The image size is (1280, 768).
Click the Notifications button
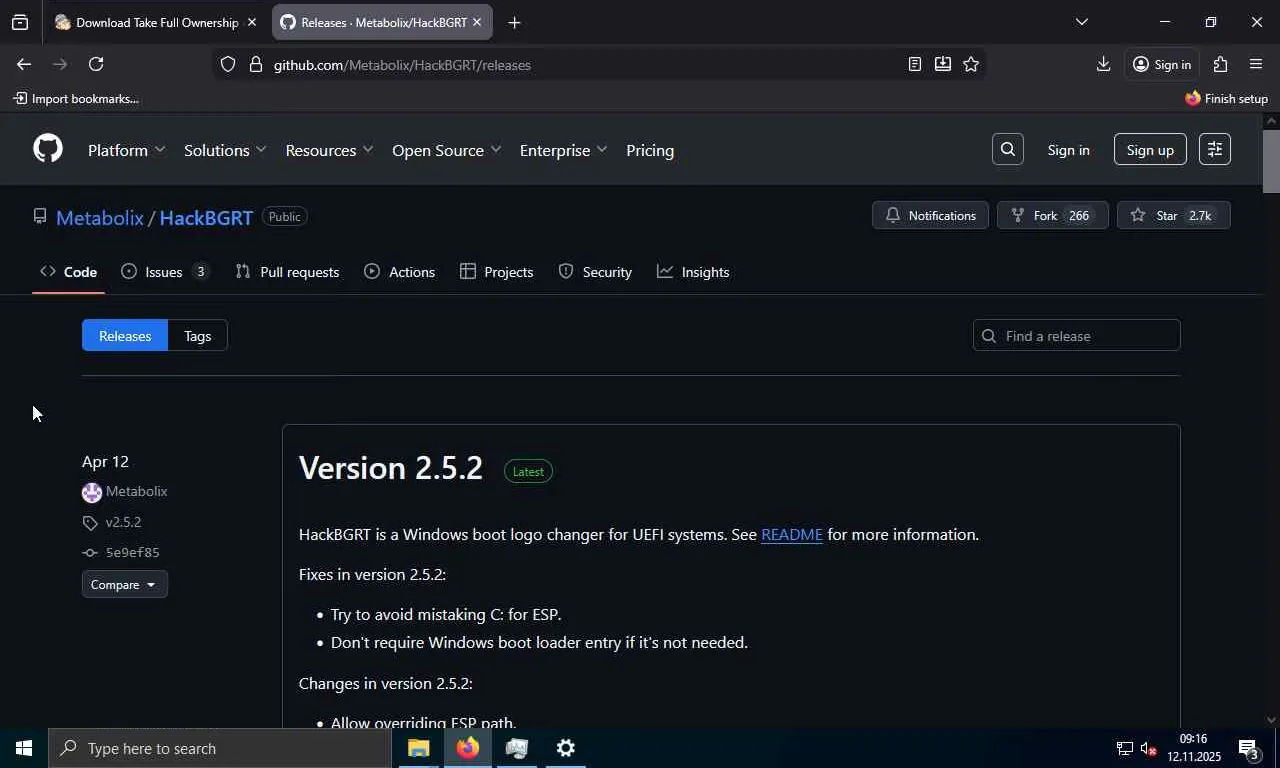(930, 215)
